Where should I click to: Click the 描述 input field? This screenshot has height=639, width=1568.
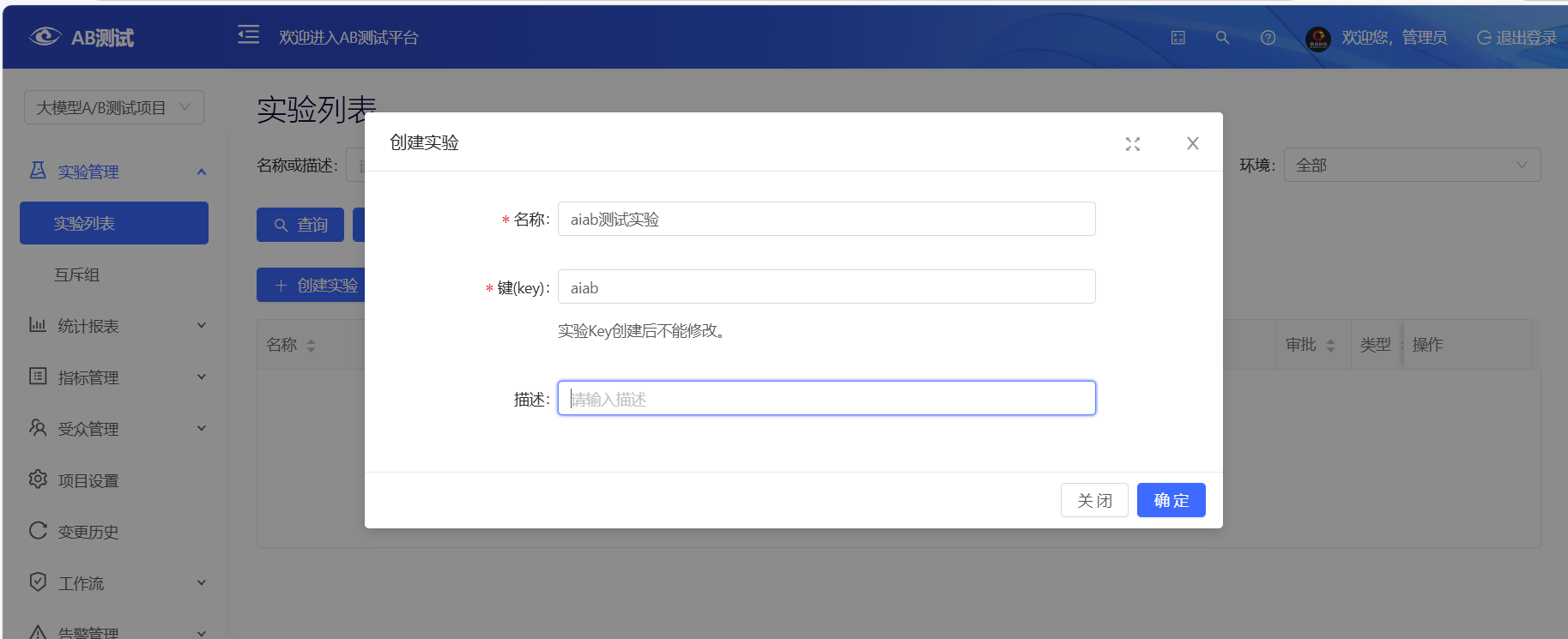(x=826, y=399)
